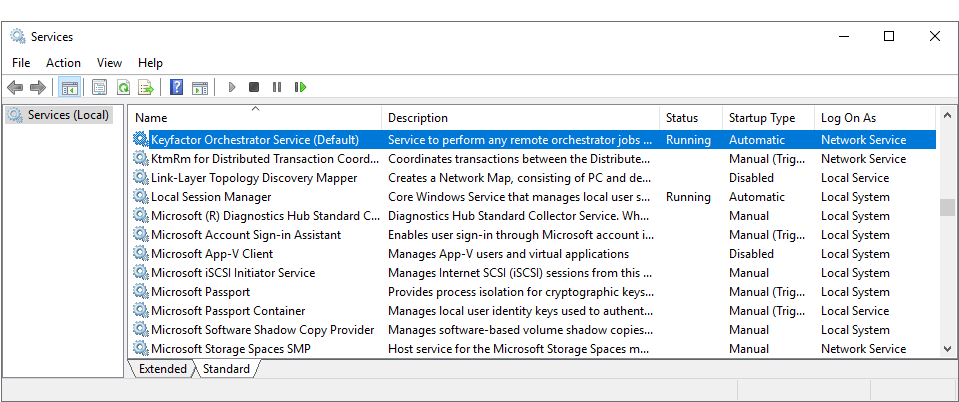Viewport: 959px width, 402px height.
Task: Click the Export List toolbar icon
Action: pos(146,88)
